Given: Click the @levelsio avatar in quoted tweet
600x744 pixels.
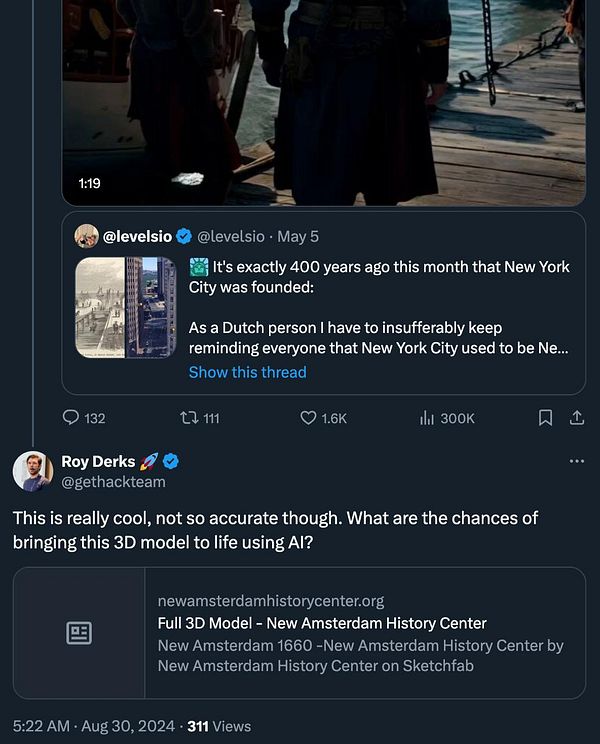Looking at the screenshot, I should coord(86,236).
